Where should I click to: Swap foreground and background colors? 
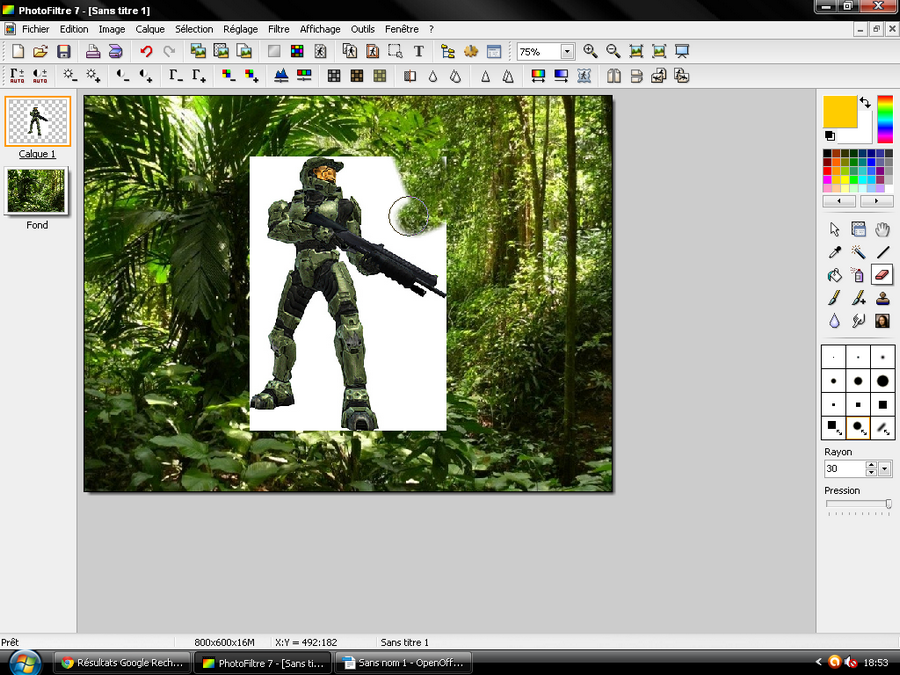865,103
